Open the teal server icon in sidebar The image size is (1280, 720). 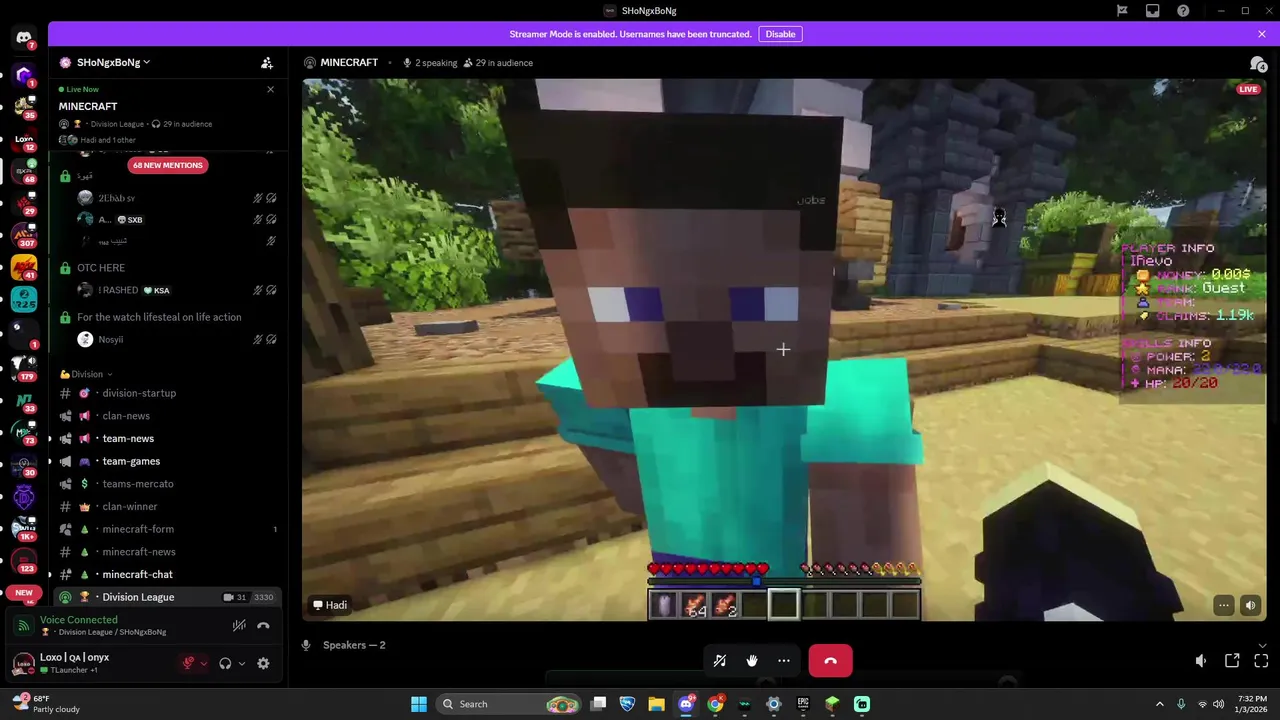(x=24, y=300)
